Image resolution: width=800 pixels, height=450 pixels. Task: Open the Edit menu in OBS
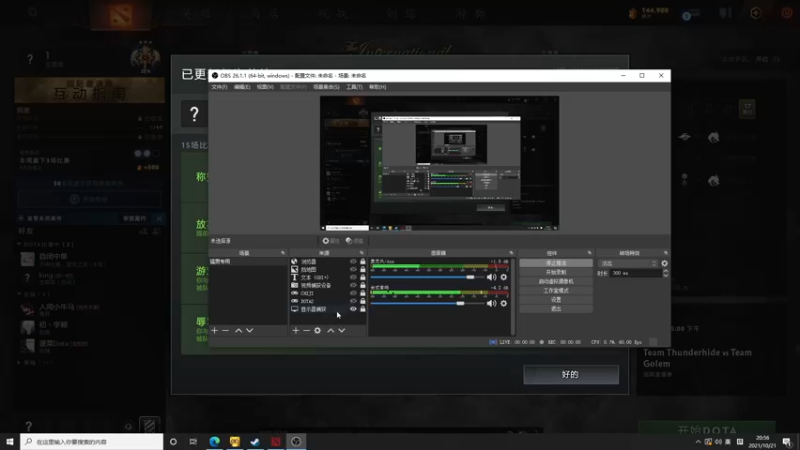pos(242,87)
